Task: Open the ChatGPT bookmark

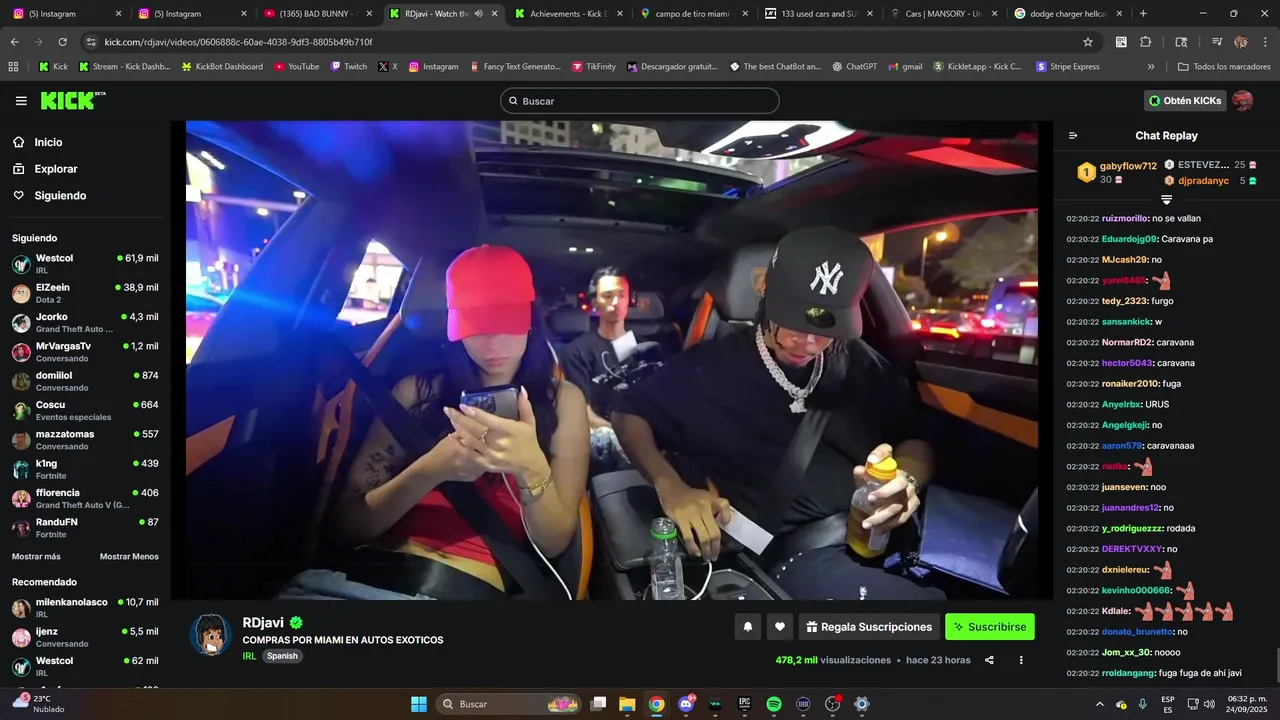Action: (x=854, y=67)
